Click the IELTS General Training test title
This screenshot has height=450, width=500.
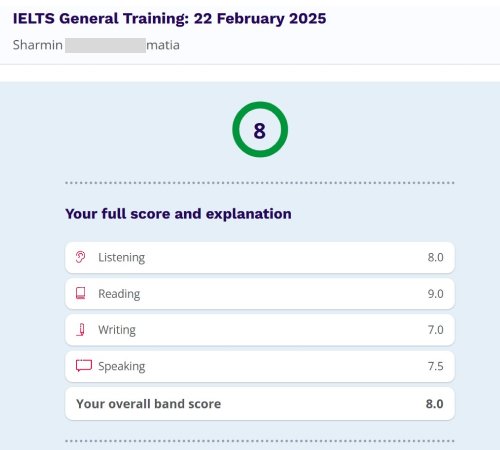pos(169,19)
